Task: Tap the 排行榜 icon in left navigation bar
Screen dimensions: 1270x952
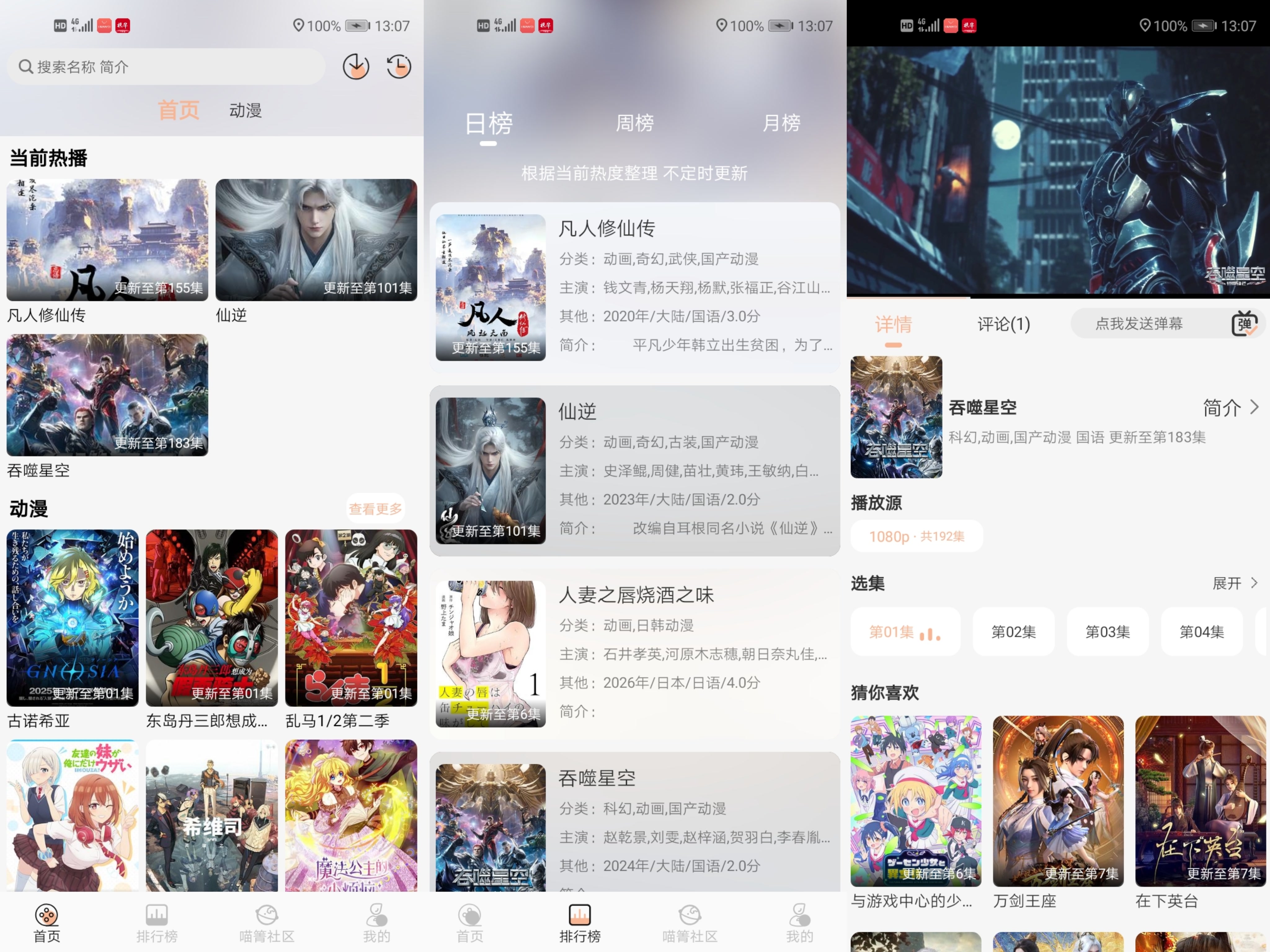Action: pos(157,915)
